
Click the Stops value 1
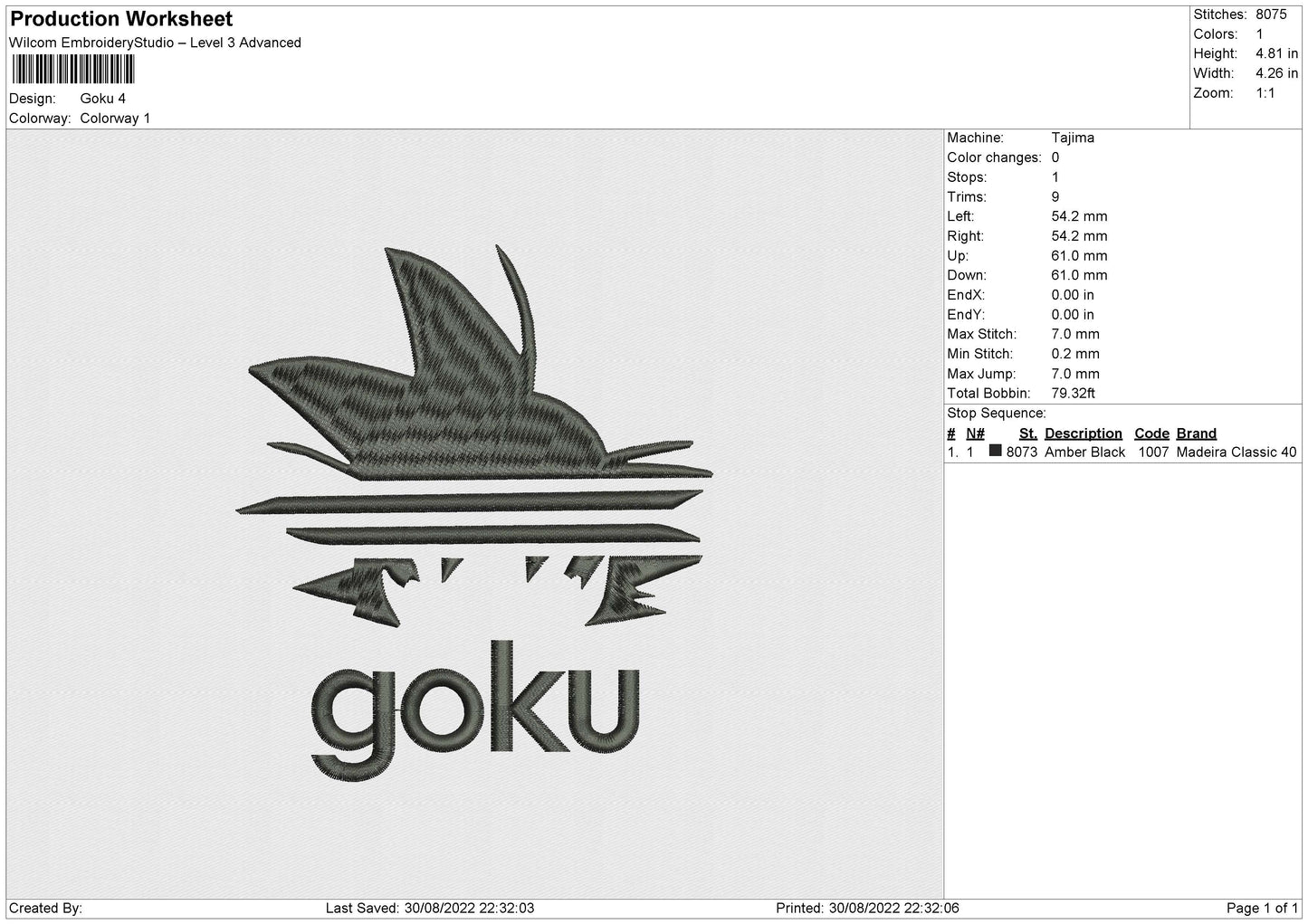1055,177
